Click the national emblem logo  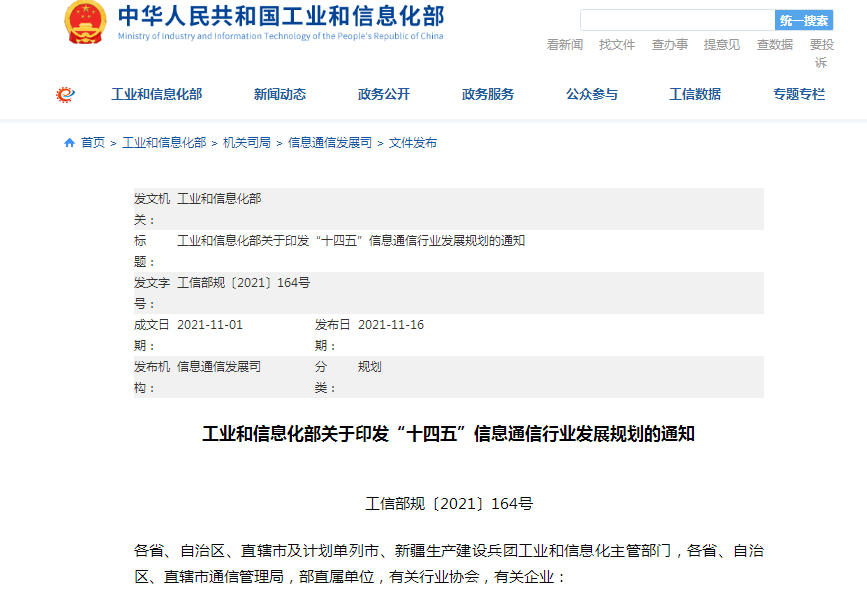[85, 22]
